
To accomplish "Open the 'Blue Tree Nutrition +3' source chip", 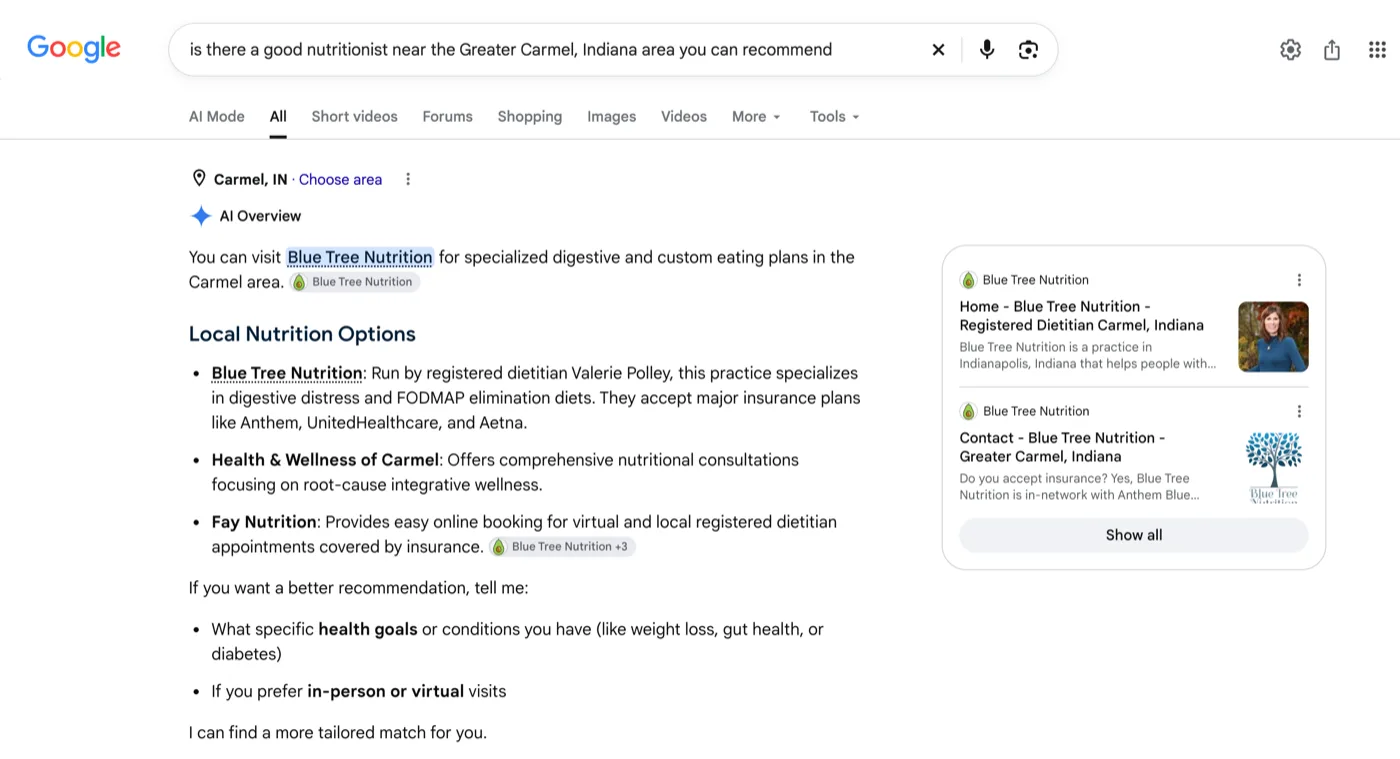I will click(x=562, y=547).
